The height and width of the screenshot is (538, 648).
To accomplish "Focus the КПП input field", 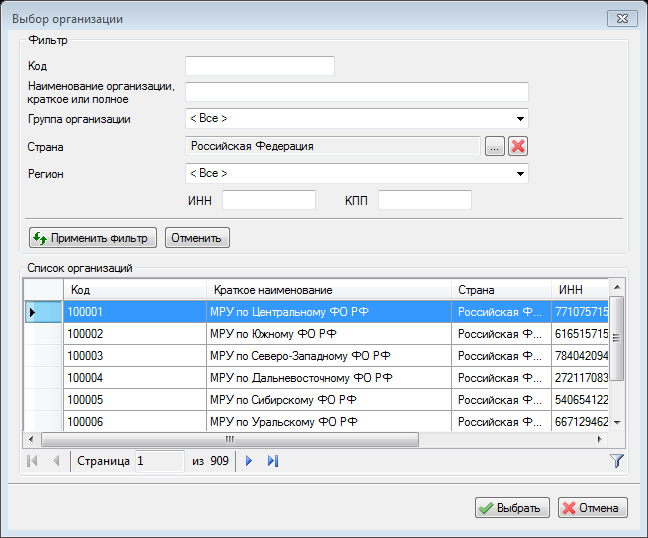I will (x=425, y=200).
